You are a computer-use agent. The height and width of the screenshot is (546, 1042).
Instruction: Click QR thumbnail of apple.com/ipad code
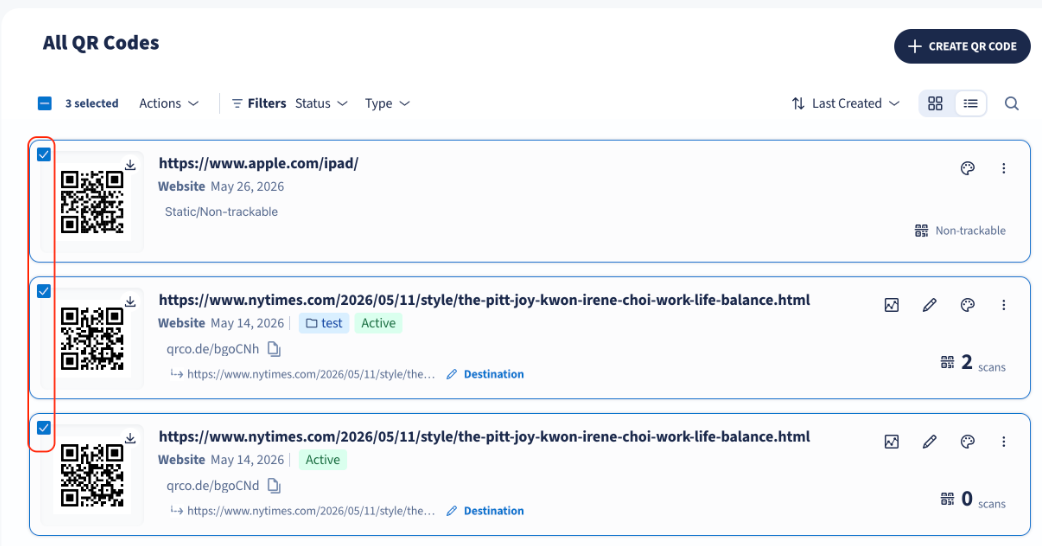92,202
